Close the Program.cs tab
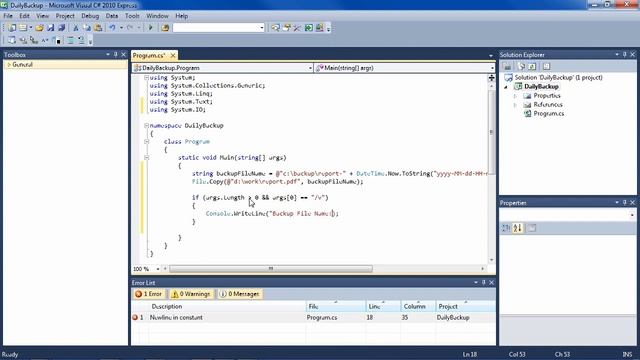The height and width of the screenshot is (360, 640). coord(173,55)
